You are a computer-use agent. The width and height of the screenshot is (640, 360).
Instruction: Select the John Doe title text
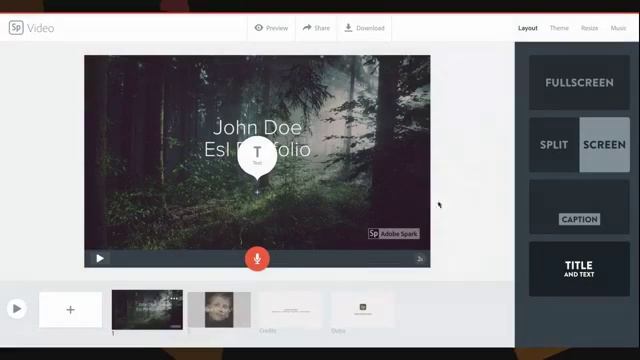tap(257, 128)
